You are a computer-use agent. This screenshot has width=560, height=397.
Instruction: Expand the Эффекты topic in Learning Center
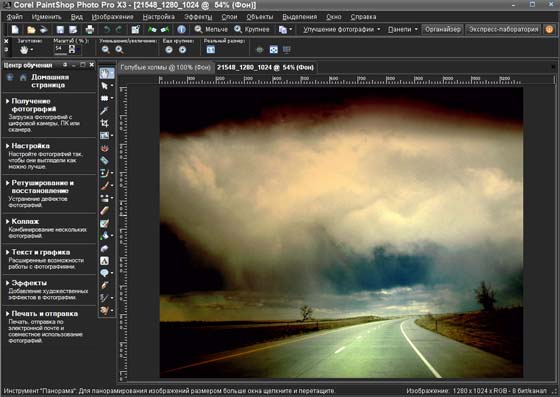(29, 283)
